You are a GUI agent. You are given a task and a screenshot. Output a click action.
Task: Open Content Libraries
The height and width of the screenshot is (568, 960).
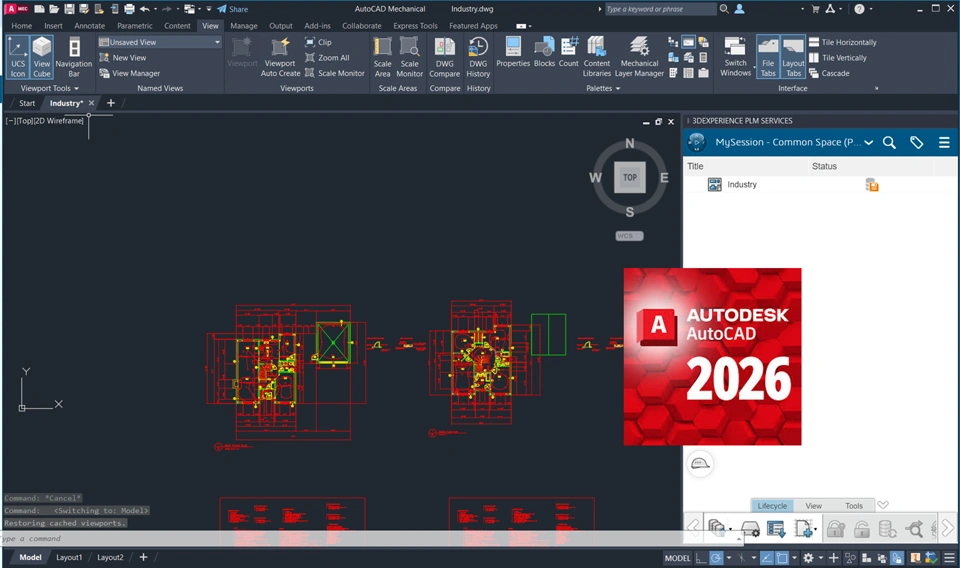pos(597,57)
